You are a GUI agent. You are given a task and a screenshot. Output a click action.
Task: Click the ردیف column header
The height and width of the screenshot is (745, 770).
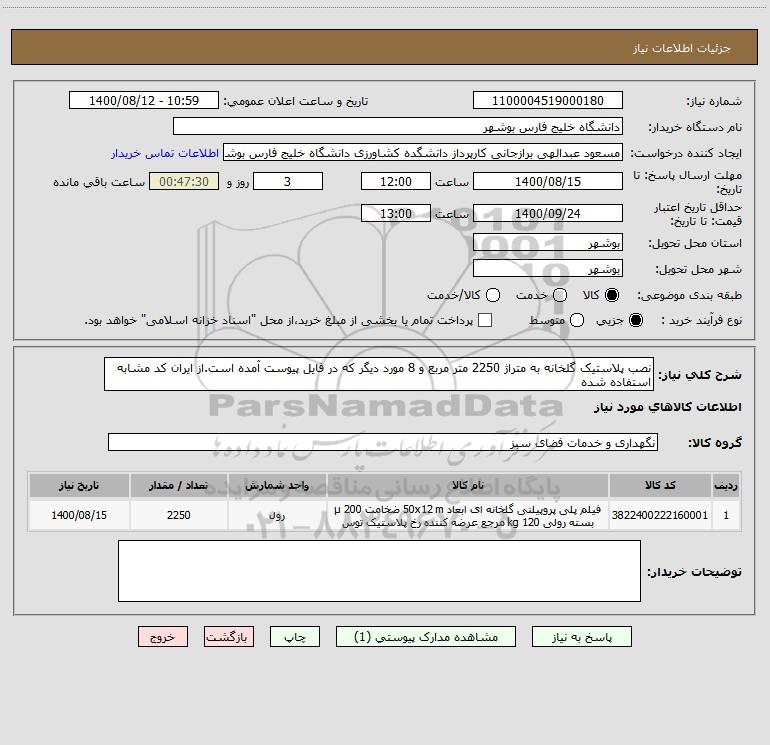click(726, 485)
